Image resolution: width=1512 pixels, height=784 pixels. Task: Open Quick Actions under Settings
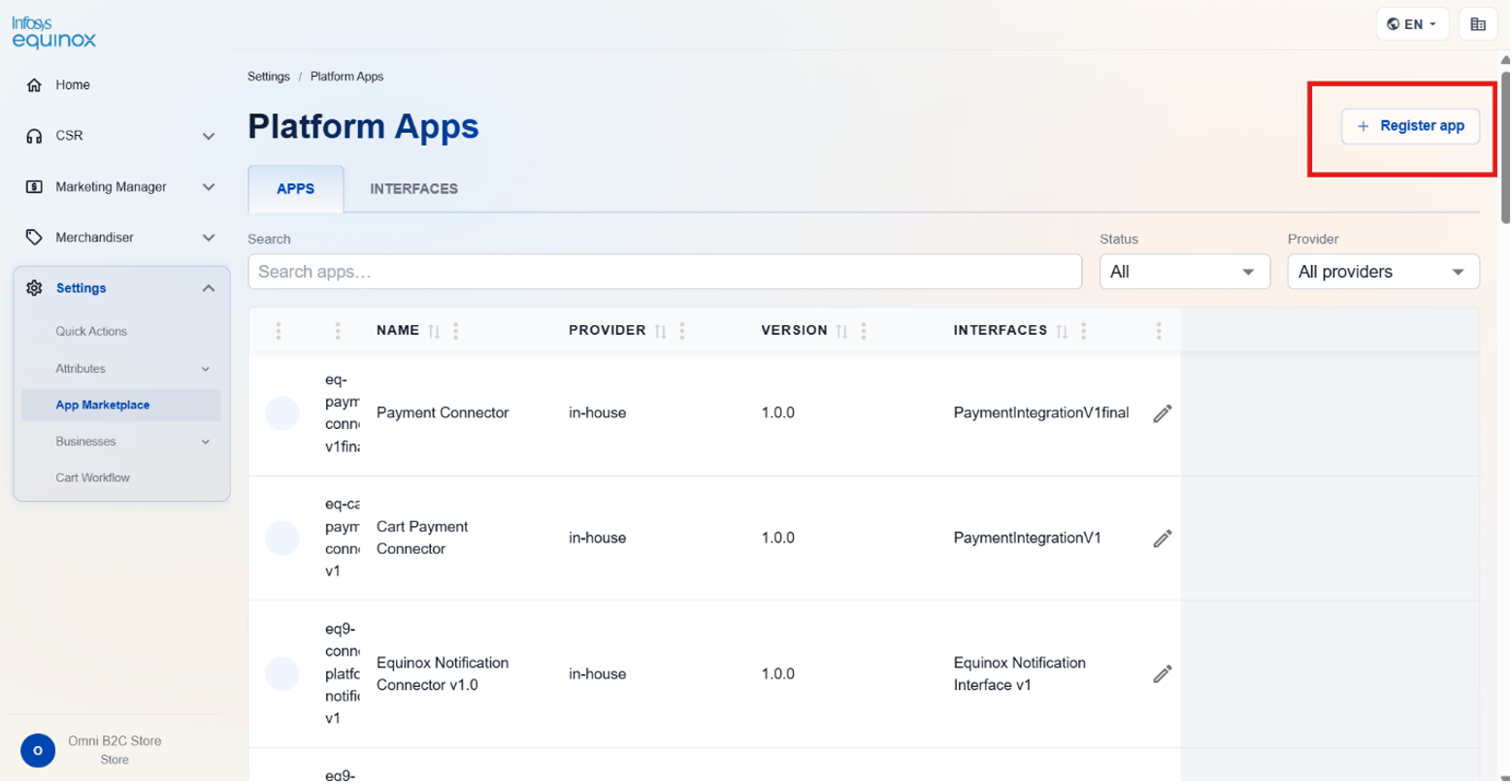91,332
